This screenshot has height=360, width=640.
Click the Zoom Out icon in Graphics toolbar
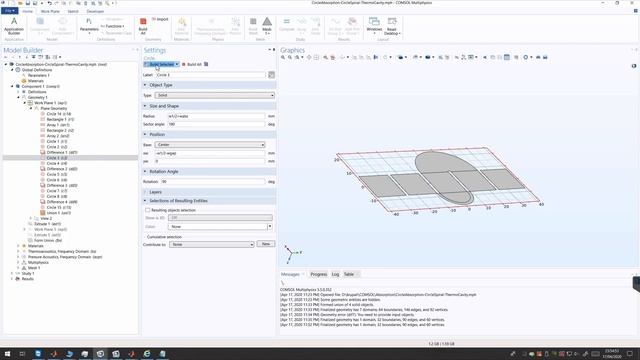click(290, 57)
